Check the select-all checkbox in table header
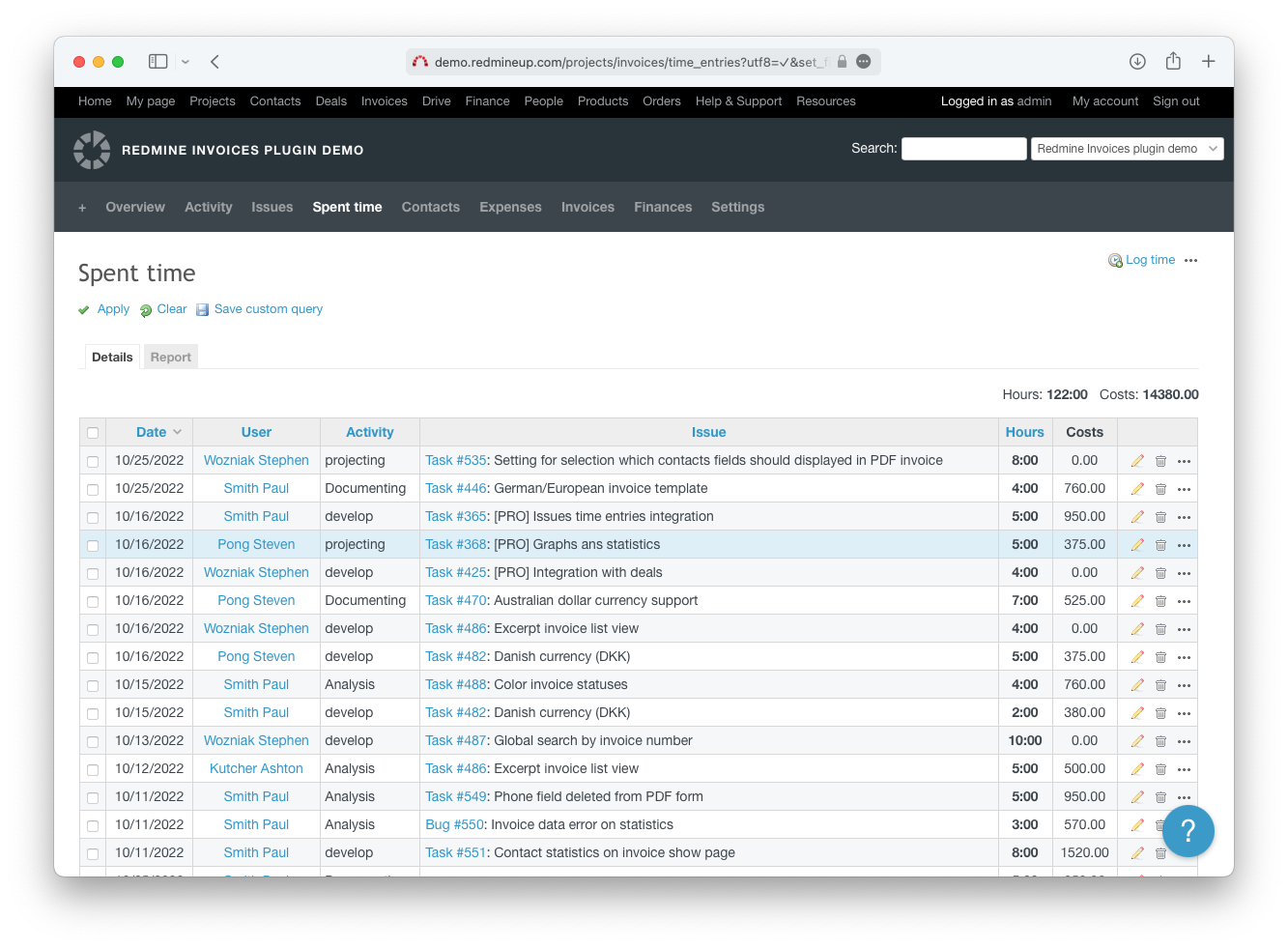 pyautogui.click(x=93, y=433)
